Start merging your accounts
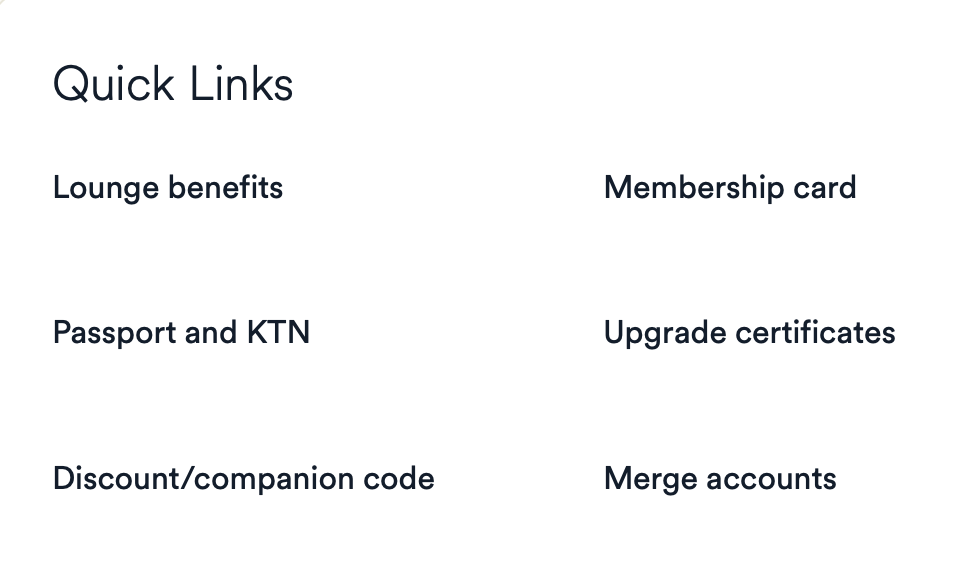The image size is (978, 570). [720, 478]
